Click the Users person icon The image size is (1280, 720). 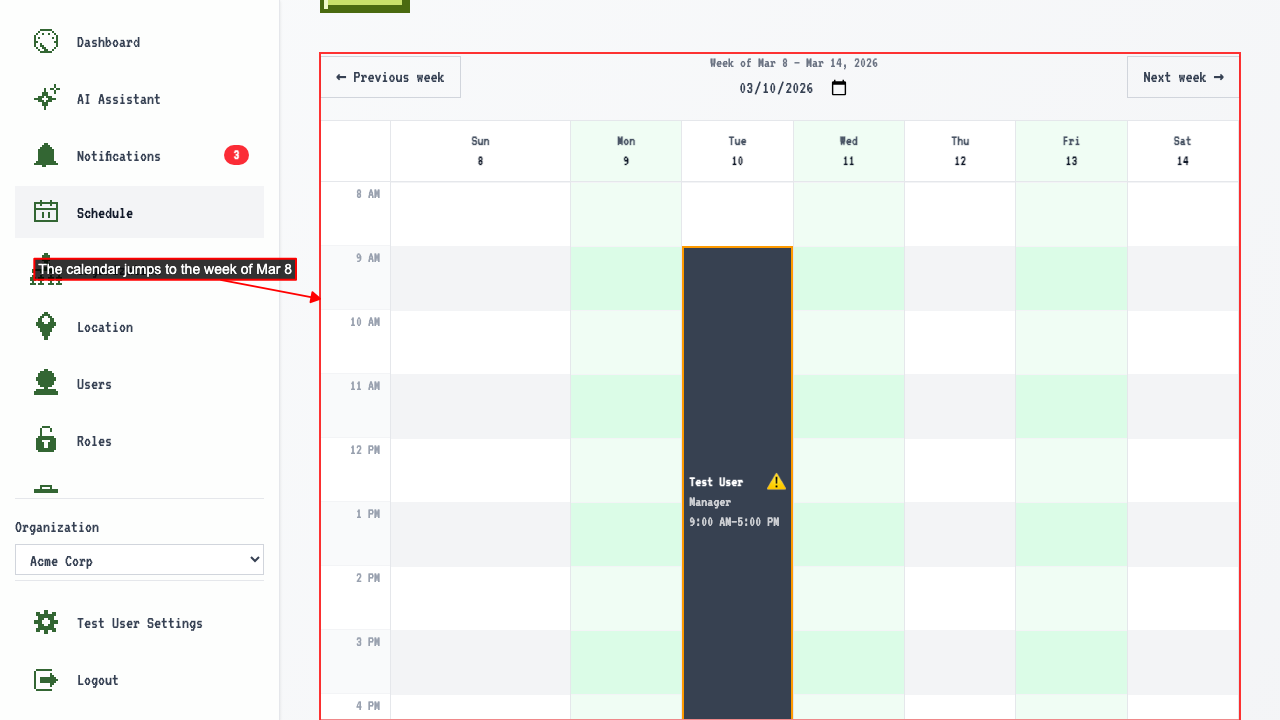[46, 383]
